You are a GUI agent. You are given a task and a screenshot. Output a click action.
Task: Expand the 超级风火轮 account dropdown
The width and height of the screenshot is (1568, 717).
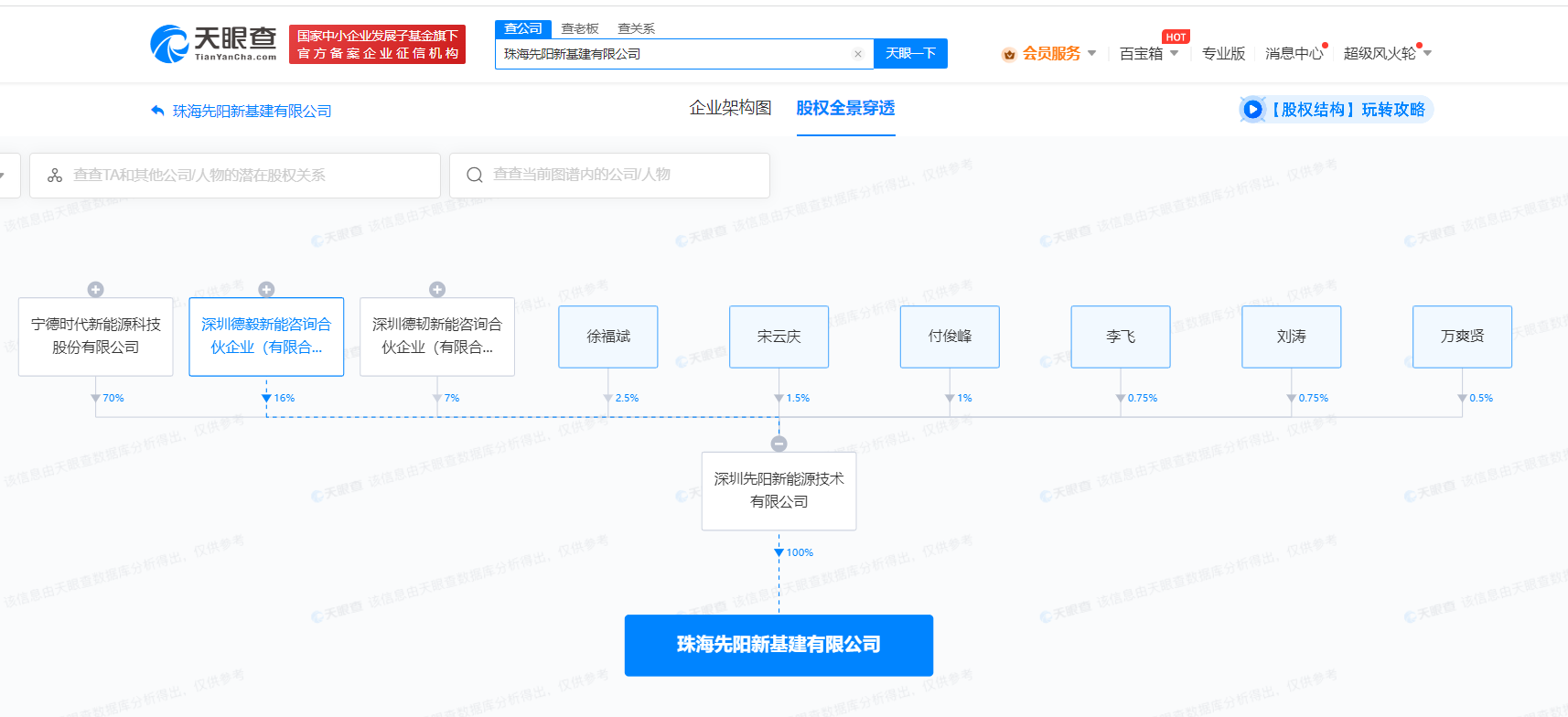click(1387, 54)
